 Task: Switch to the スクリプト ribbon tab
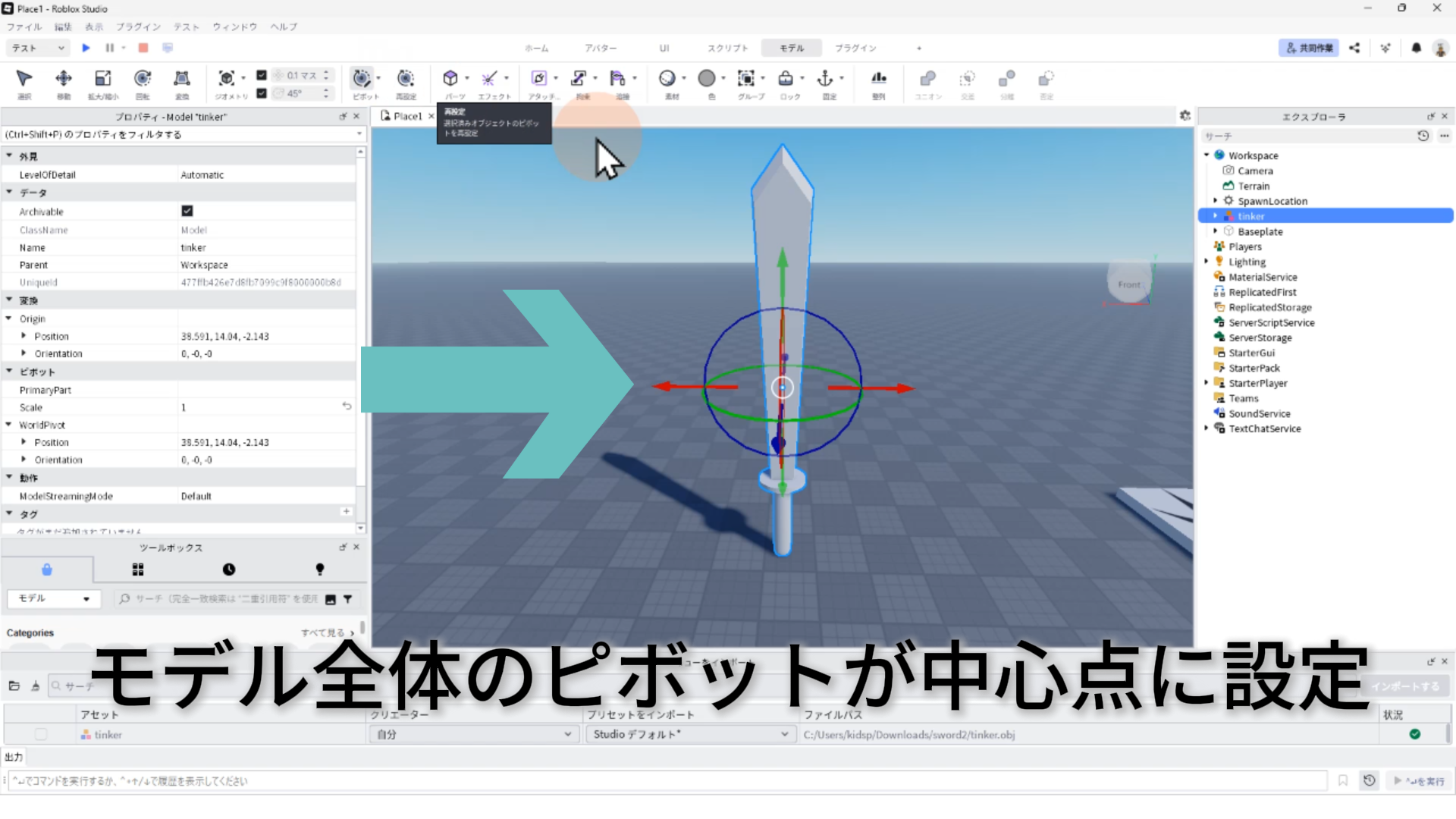(x=727, y=48)
